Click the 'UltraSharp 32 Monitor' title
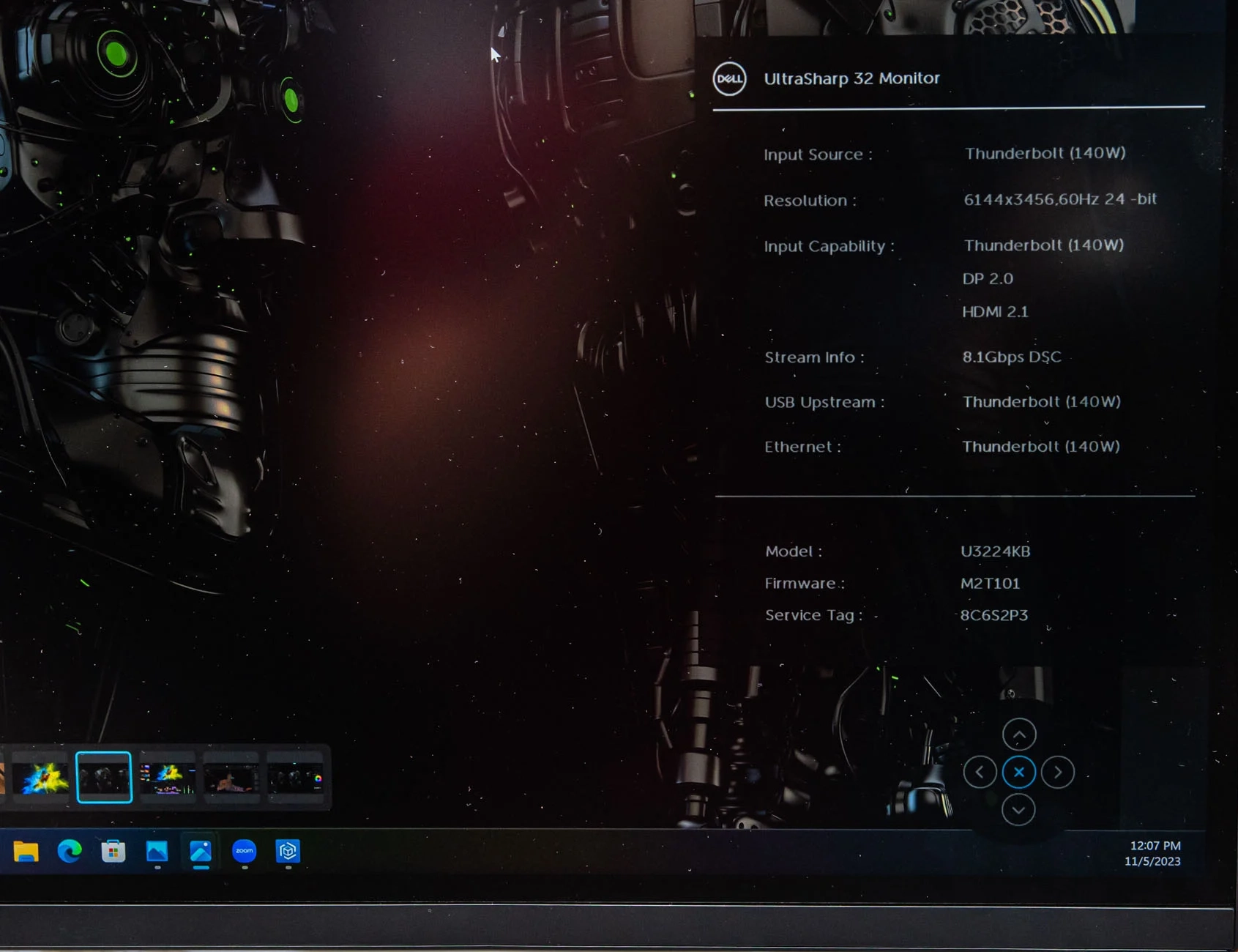This screenshot has height=952, width=1238. 851,78
